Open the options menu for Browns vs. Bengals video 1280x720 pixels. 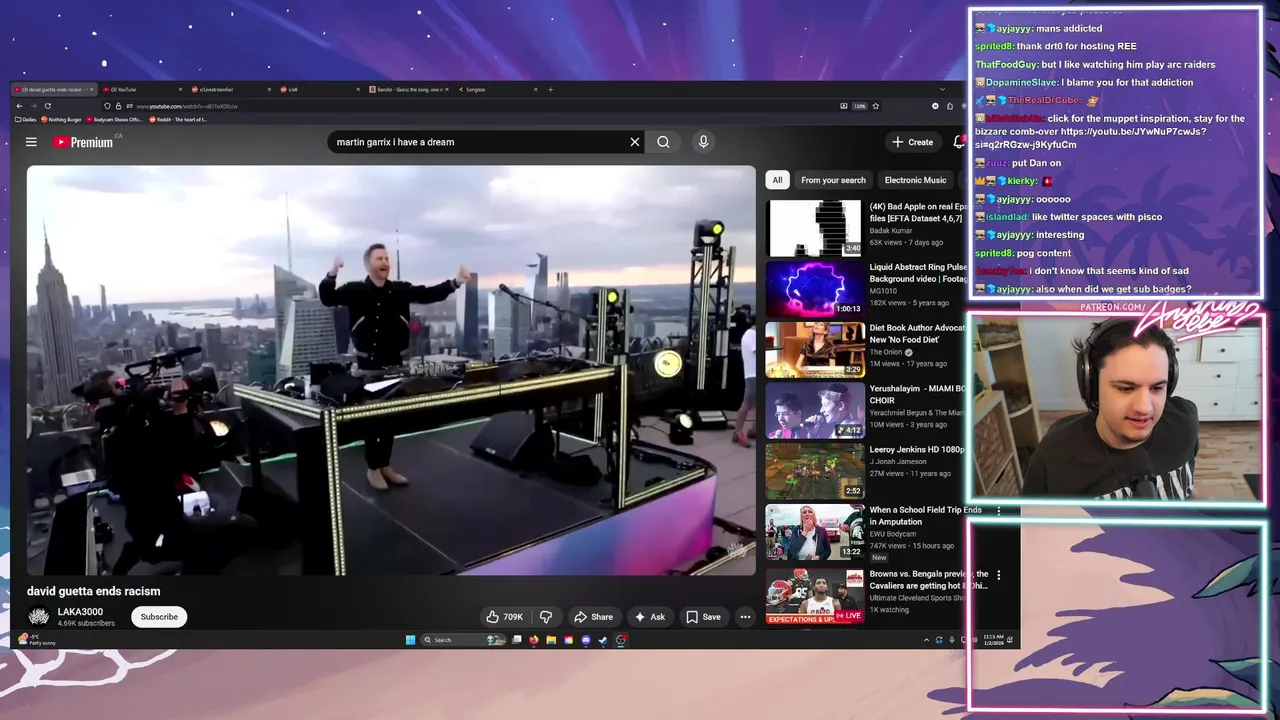[x=998, y=575]
